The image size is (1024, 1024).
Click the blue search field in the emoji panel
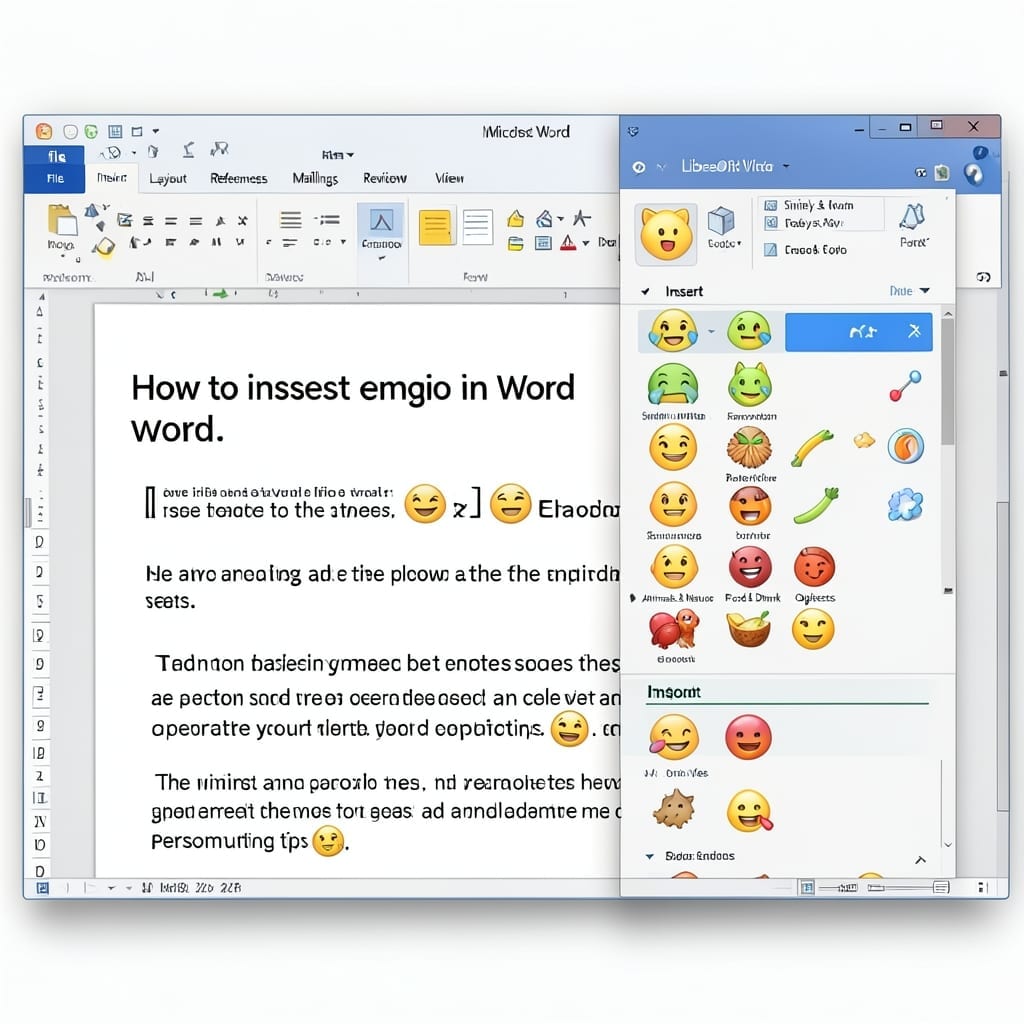tap(859, 332)
